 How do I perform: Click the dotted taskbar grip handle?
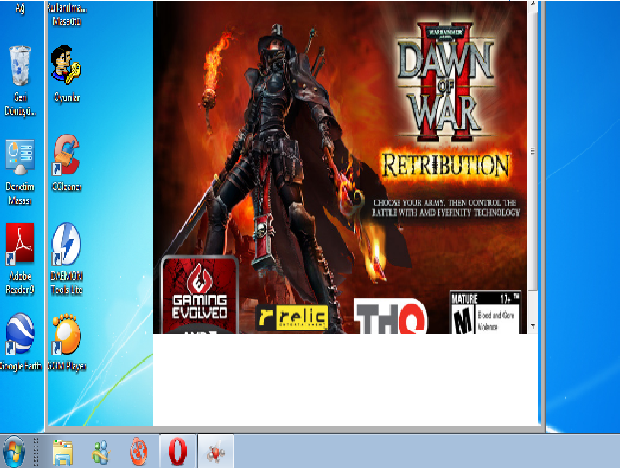click(36, 452)
